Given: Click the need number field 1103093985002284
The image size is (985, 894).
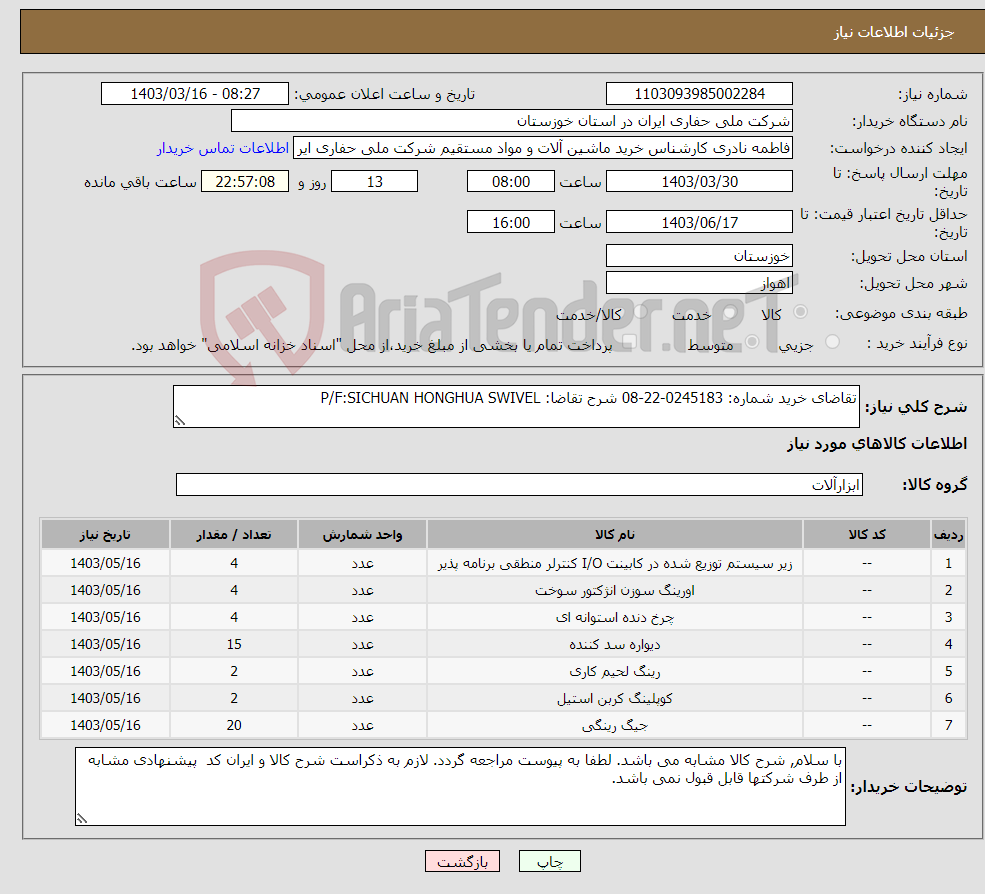Looking at the screenshot, I should (699, 94).
